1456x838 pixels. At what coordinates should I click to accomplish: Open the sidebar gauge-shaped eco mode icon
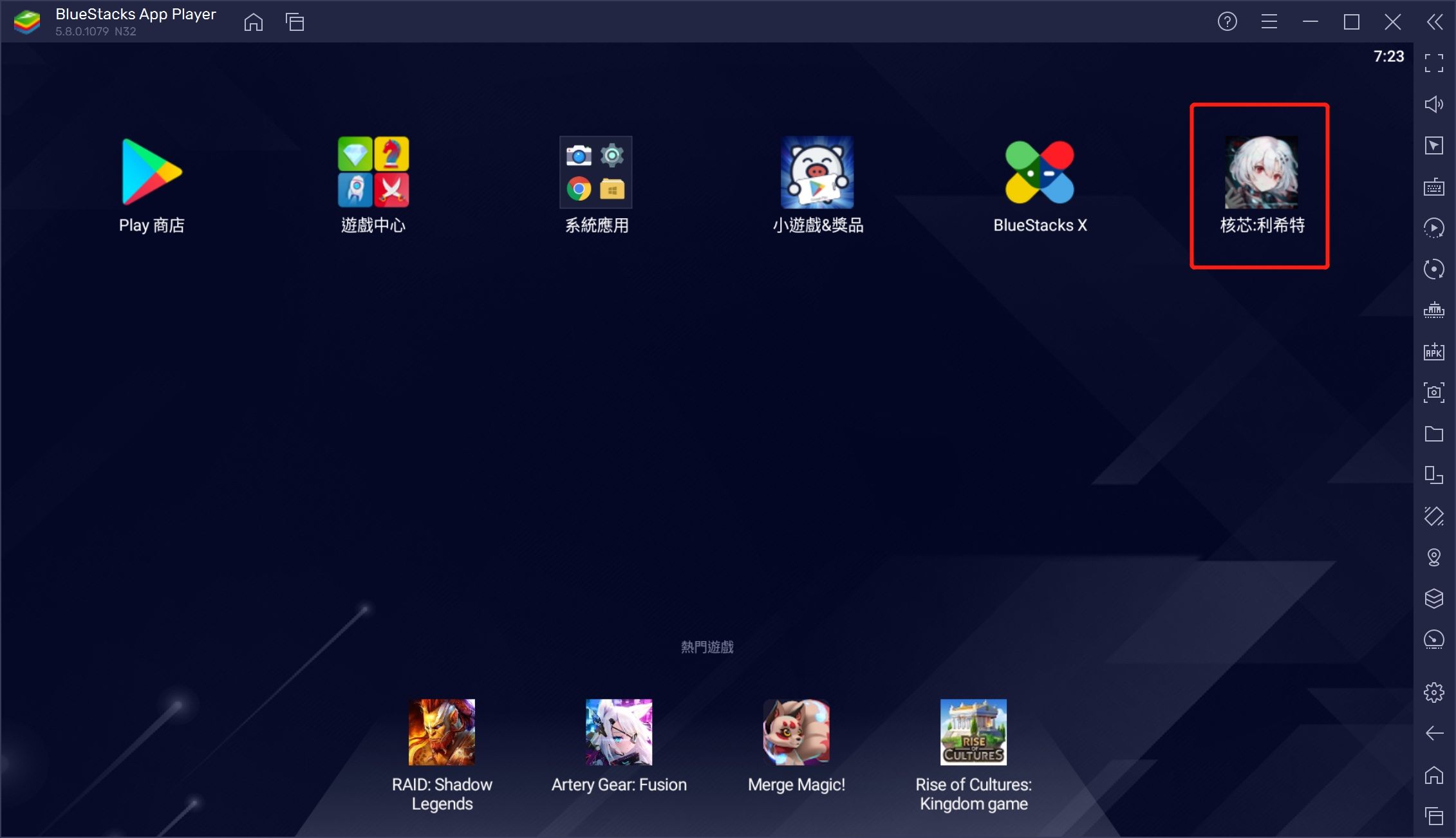tap(1434, 640)
